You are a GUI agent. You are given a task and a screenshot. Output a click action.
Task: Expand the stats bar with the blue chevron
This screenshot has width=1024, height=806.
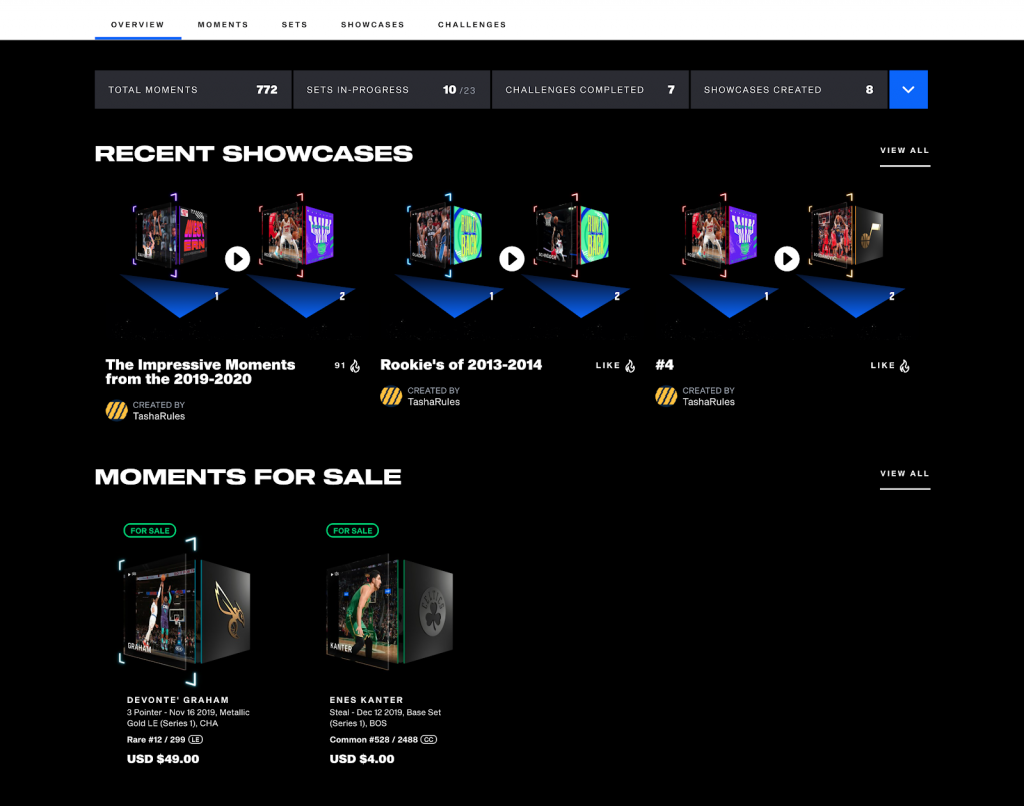[908, 89]
